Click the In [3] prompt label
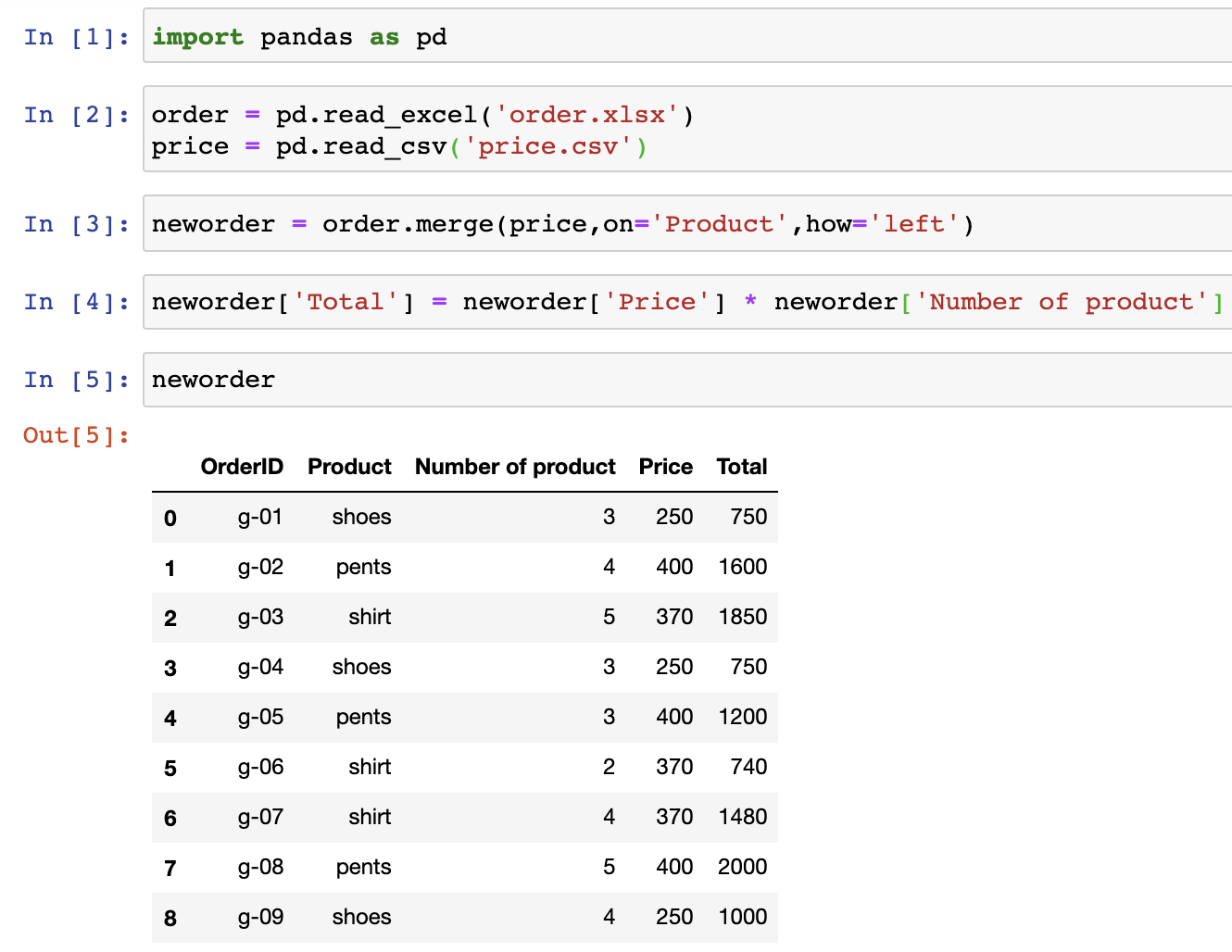 [x=77, y=224]
